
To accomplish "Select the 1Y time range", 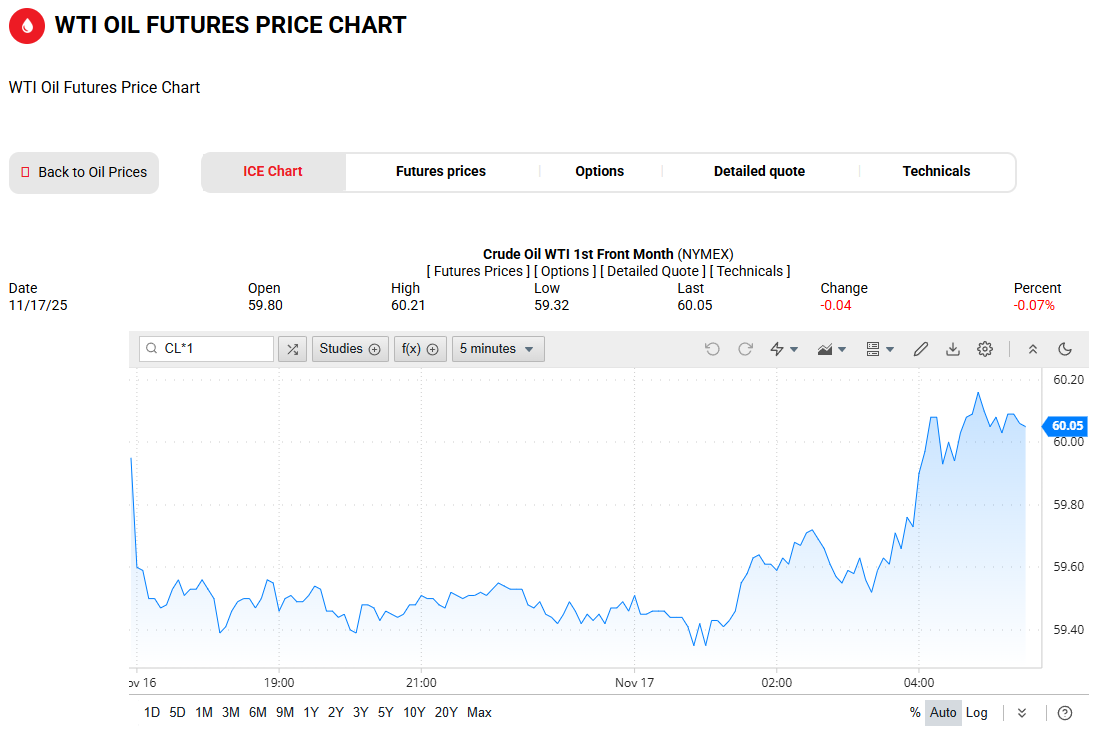I will point(311,713).
